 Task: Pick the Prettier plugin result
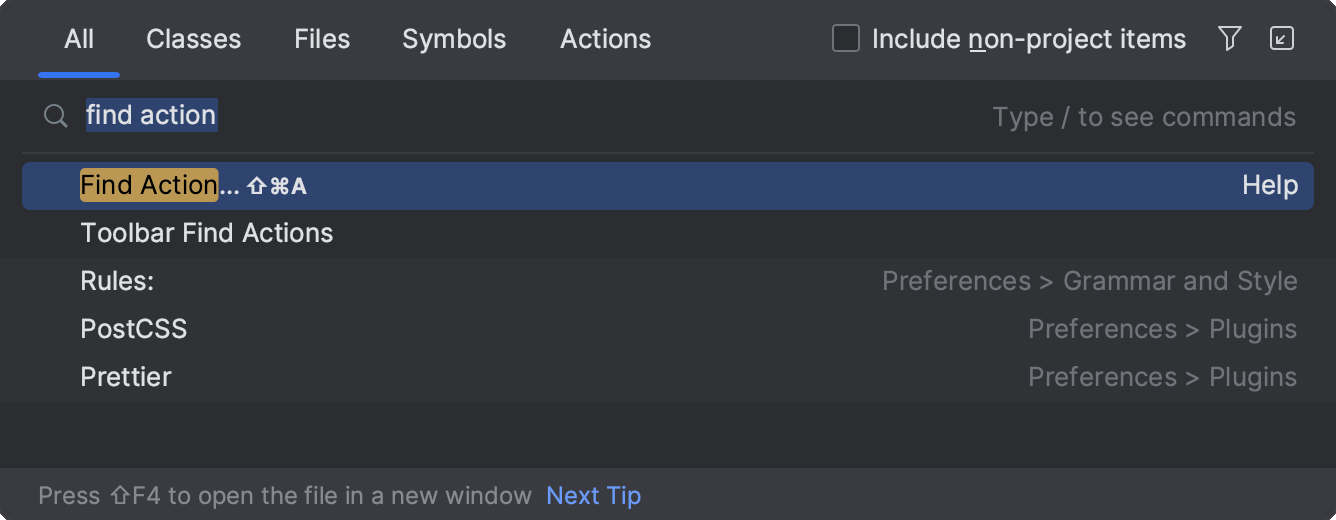pos(668,377)
